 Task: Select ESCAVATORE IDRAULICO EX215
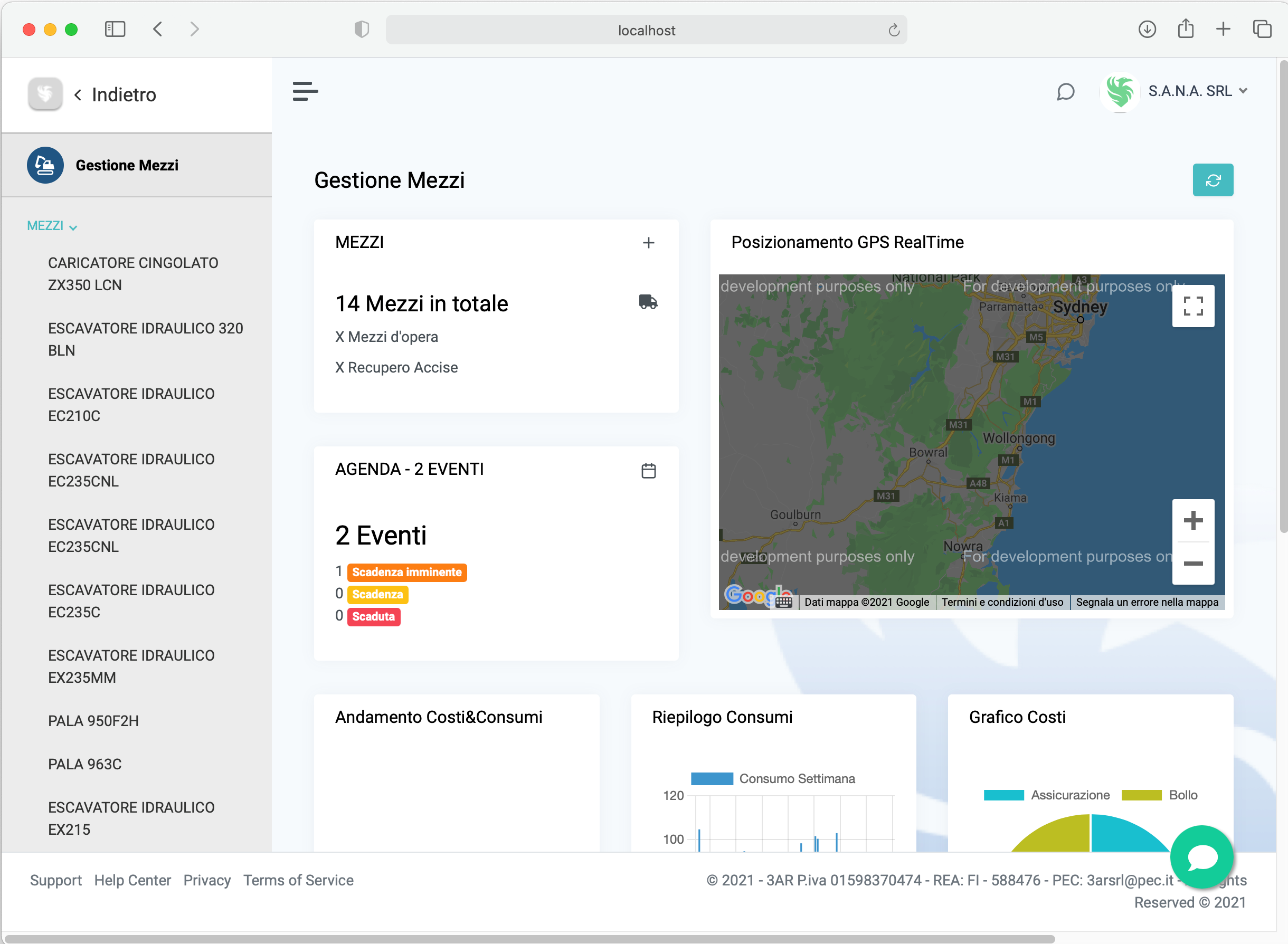[x=131, y=818]
